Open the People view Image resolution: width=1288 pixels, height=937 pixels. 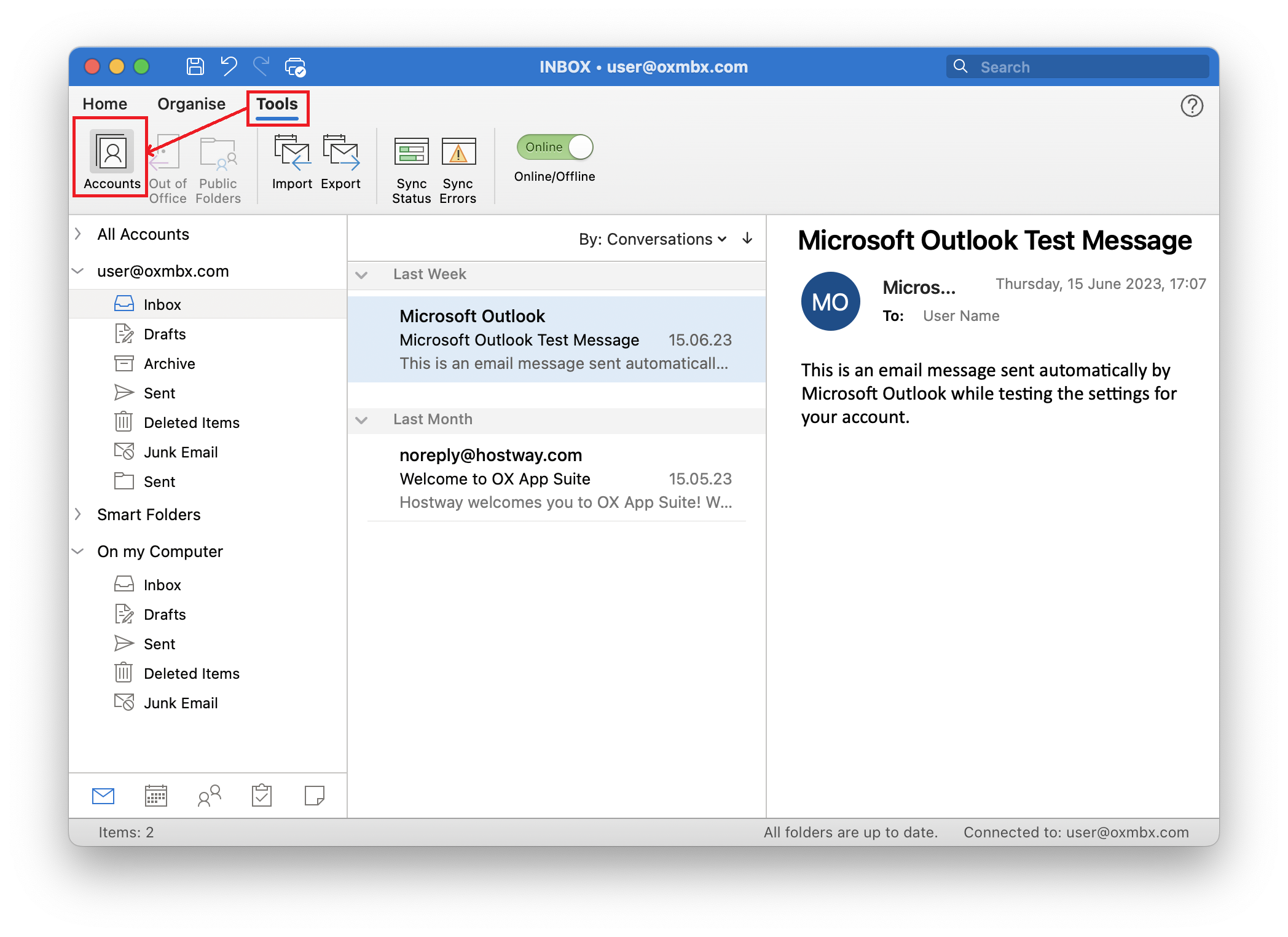click(208, 796)
